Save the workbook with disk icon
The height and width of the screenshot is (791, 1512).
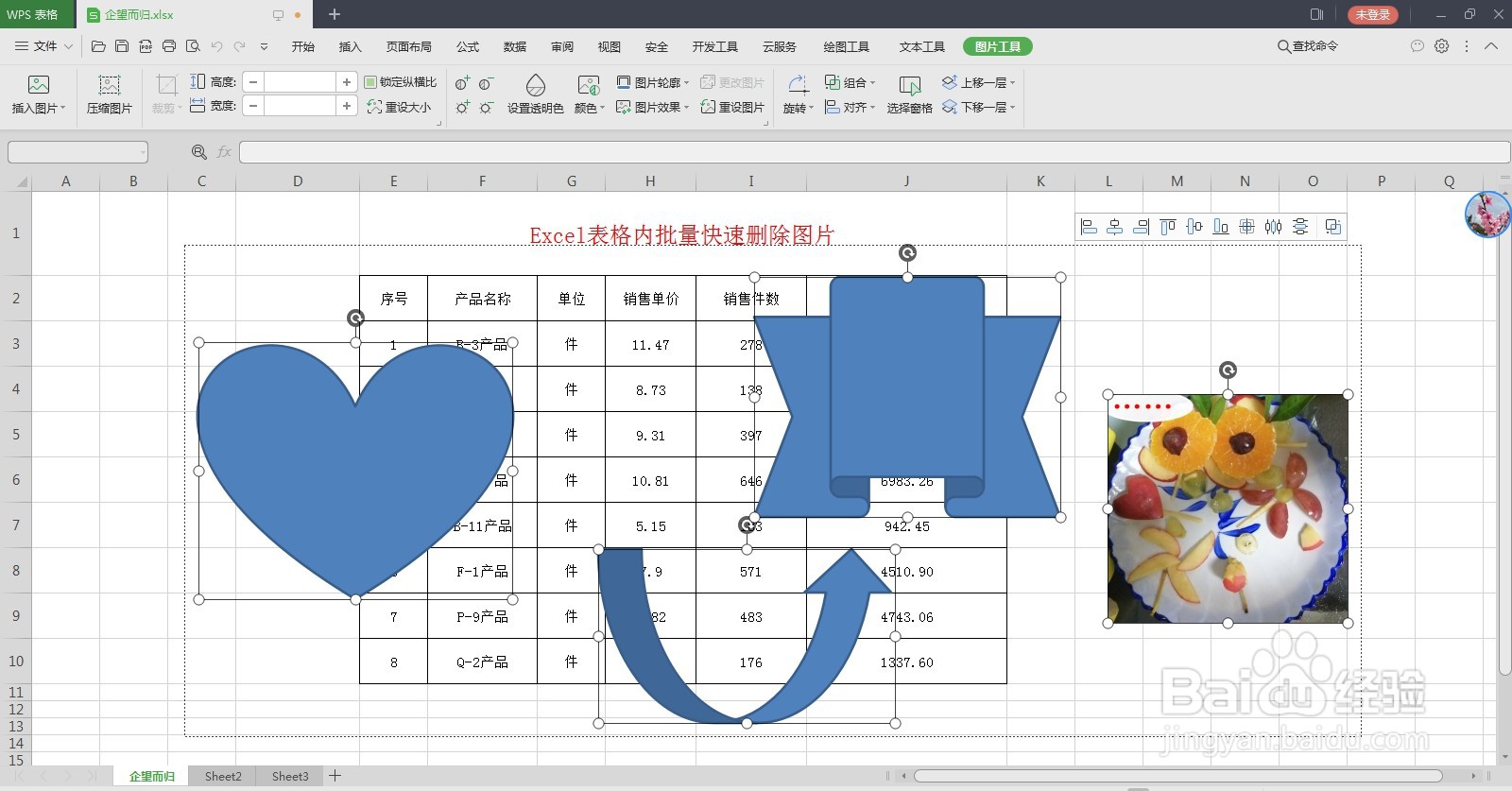[122, 46]
